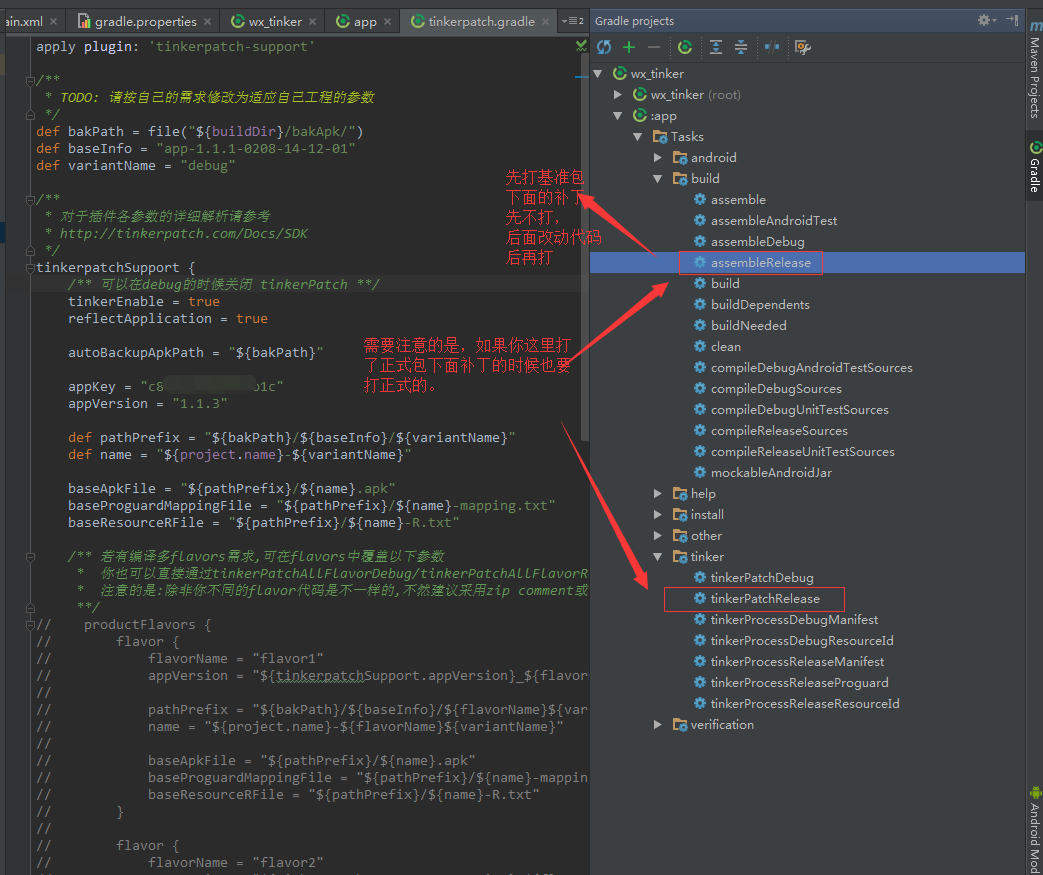Expand the help task group
This screenshot has height=875, width=1043.
point(658,494)
